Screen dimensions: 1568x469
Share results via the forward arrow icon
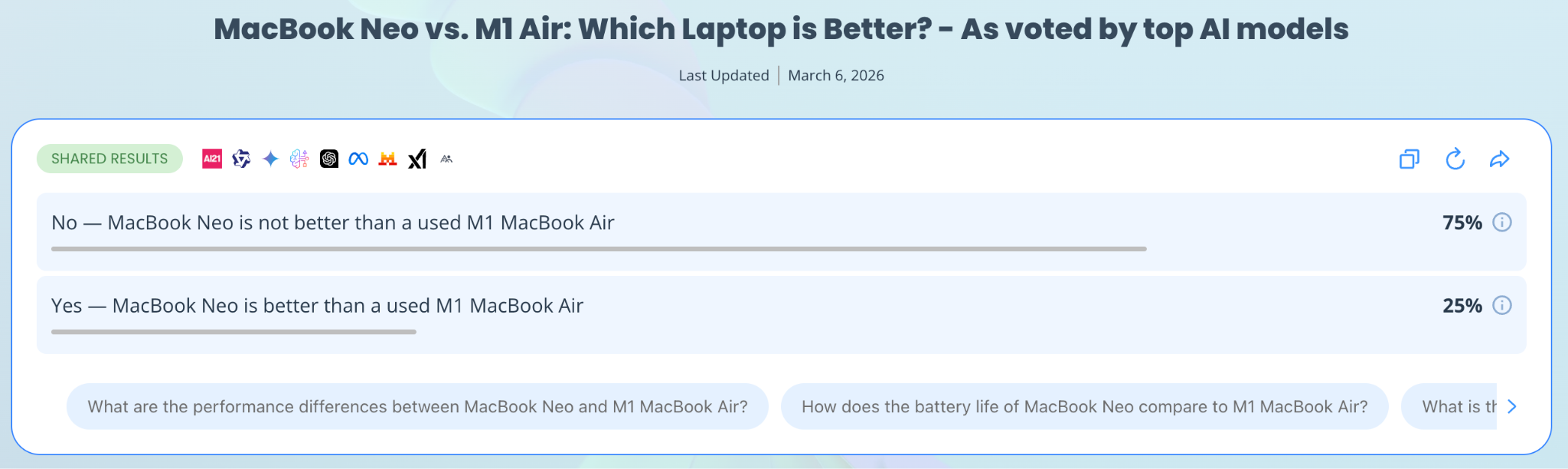[x=1499, y=159]
